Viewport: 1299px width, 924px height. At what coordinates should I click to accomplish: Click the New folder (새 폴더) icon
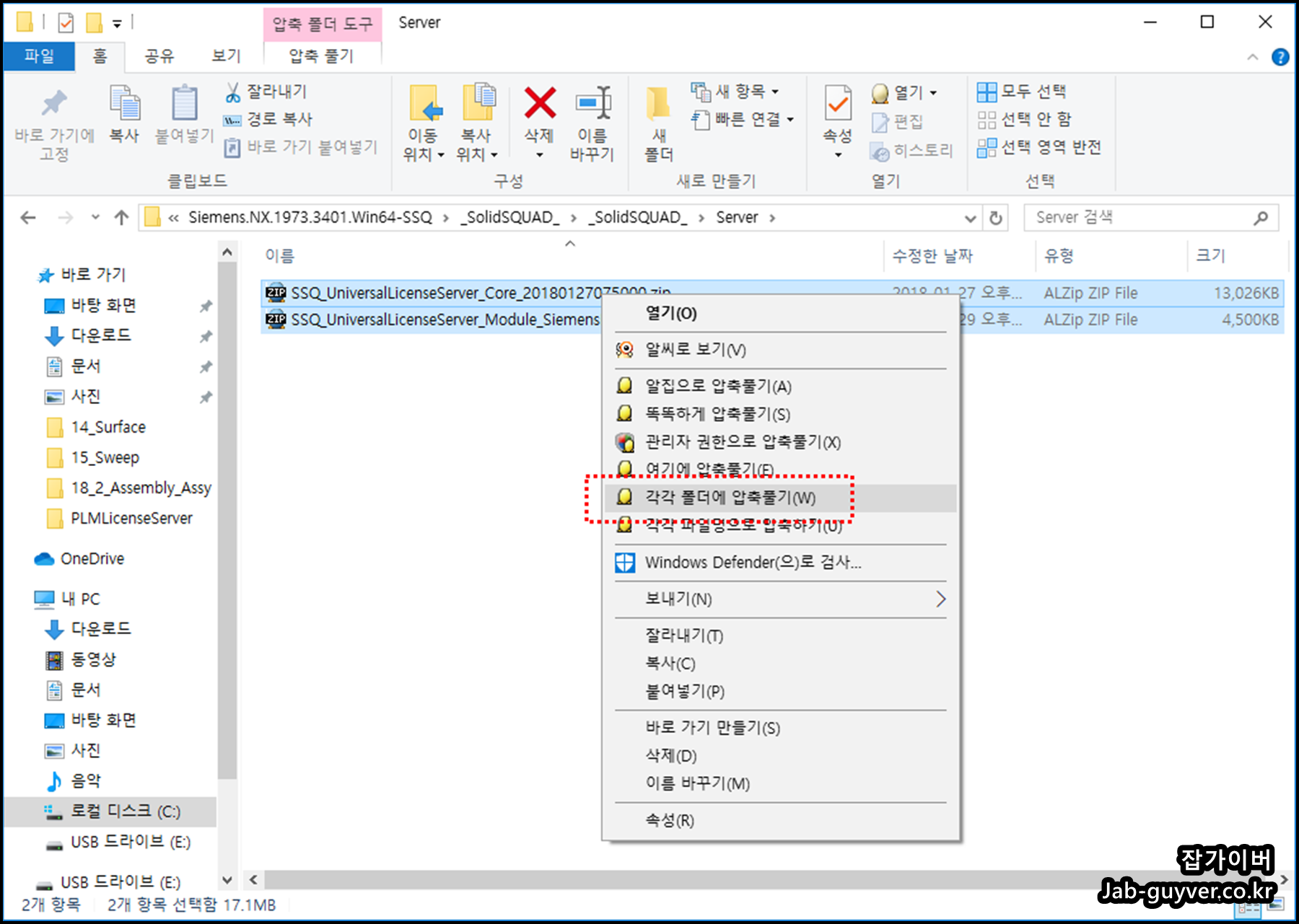[x=658, y=103]
